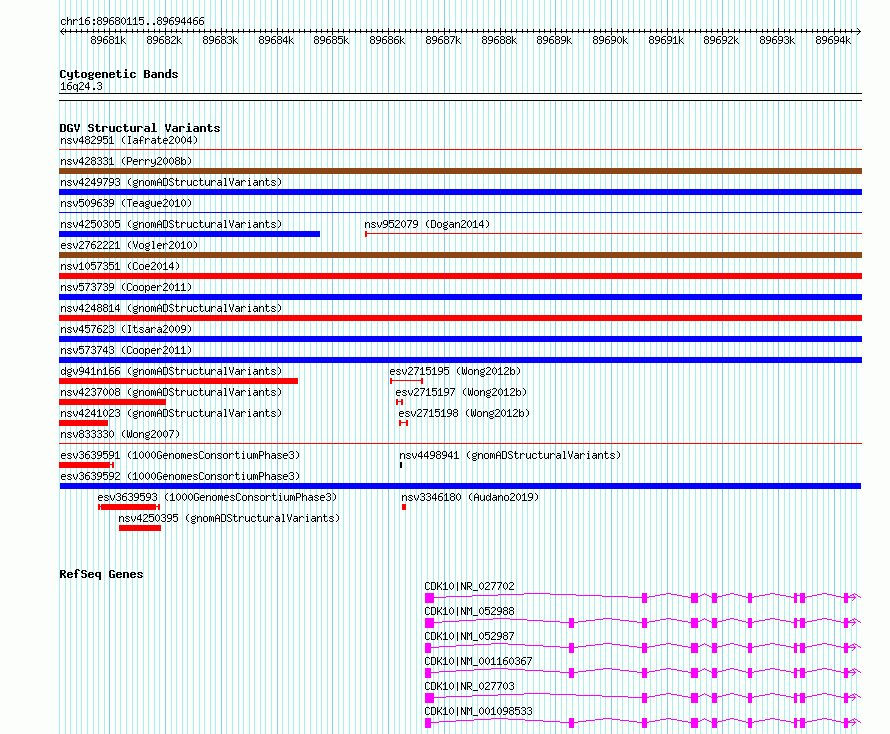
Task: Select red bar of dgv941n166 variant
Action: (178, 381)
